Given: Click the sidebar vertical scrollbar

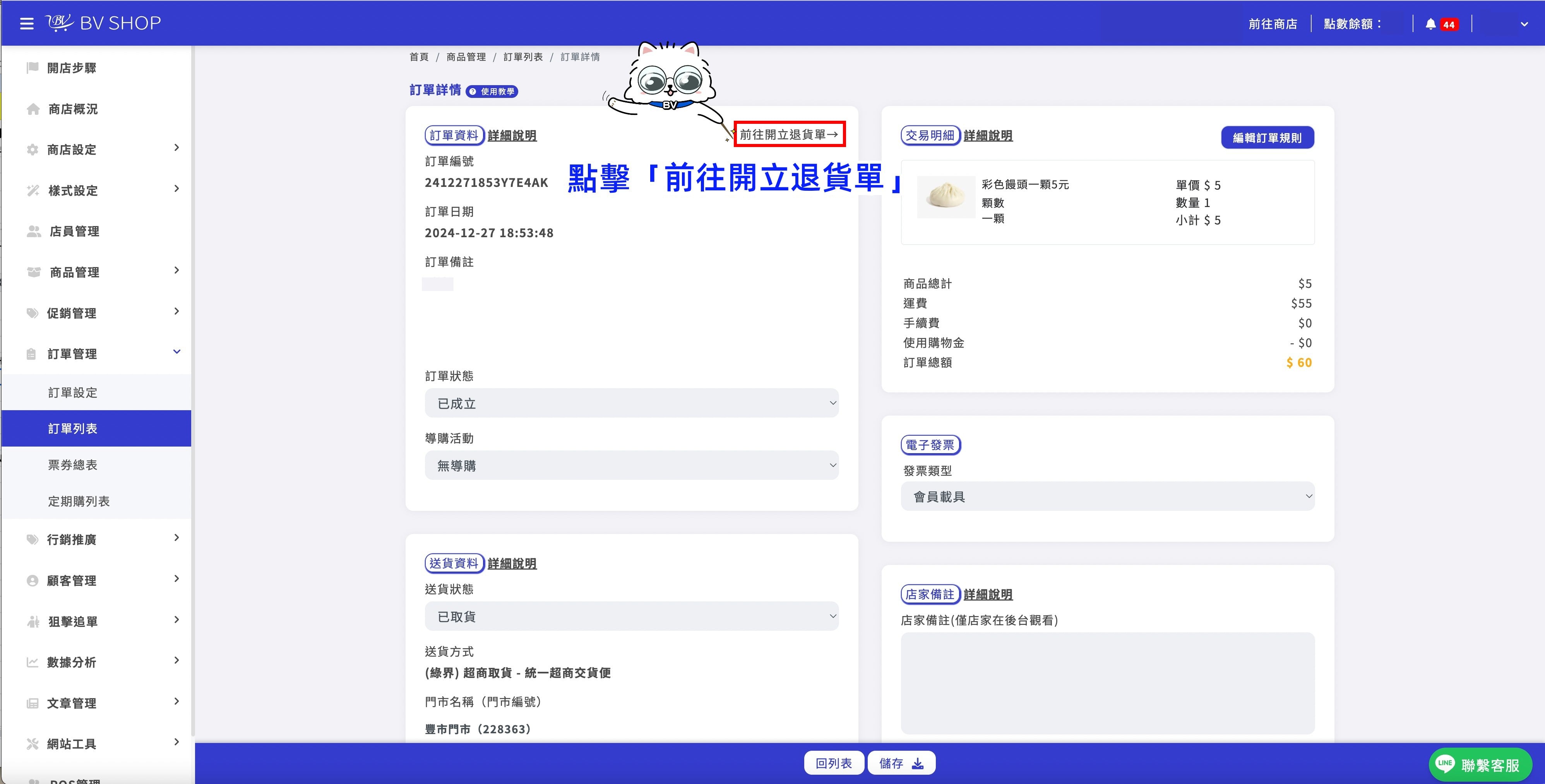Looking at the screenshot, I should click(193, 390).
